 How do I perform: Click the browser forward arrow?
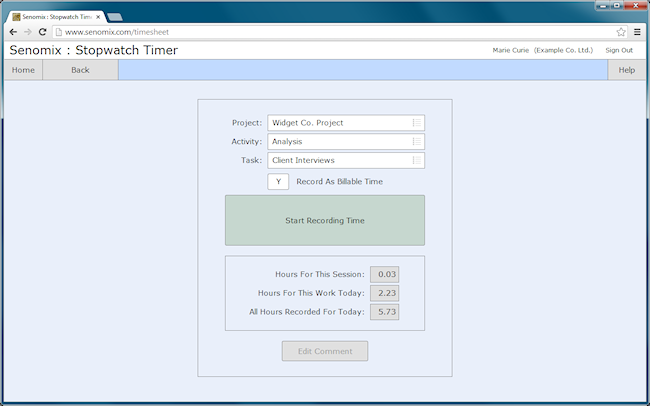click(x=28, y=32)
